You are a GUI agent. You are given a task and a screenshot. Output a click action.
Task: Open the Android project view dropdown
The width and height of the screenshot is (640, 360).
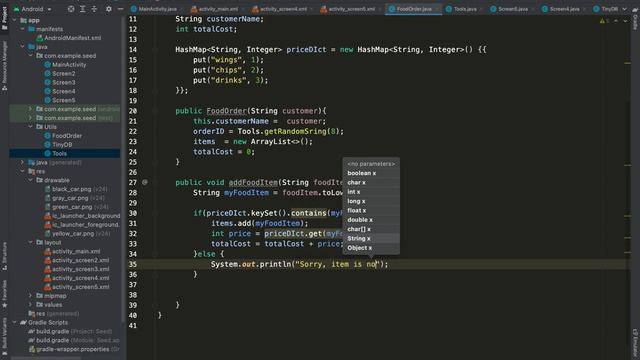[33, 9]
